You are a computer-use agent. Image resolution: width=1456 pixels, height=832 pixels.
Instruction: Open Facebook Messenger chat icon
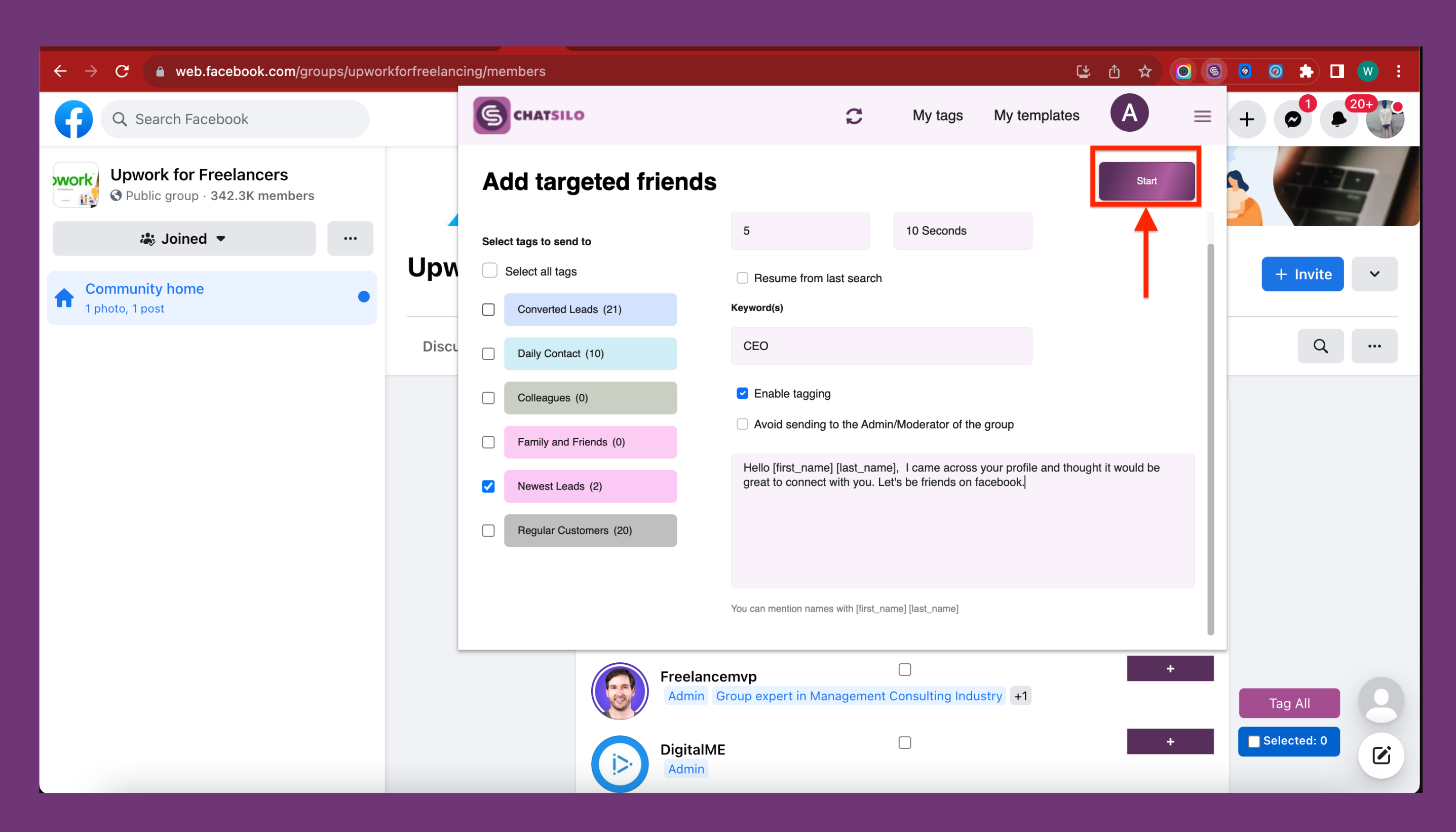1293,120
